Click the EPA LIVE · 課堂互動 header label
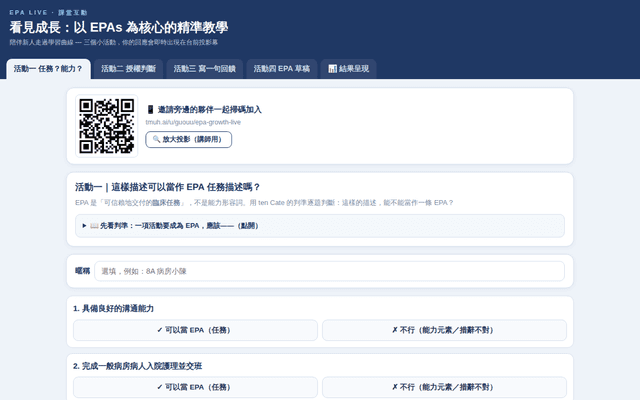 tap(48, 13)
